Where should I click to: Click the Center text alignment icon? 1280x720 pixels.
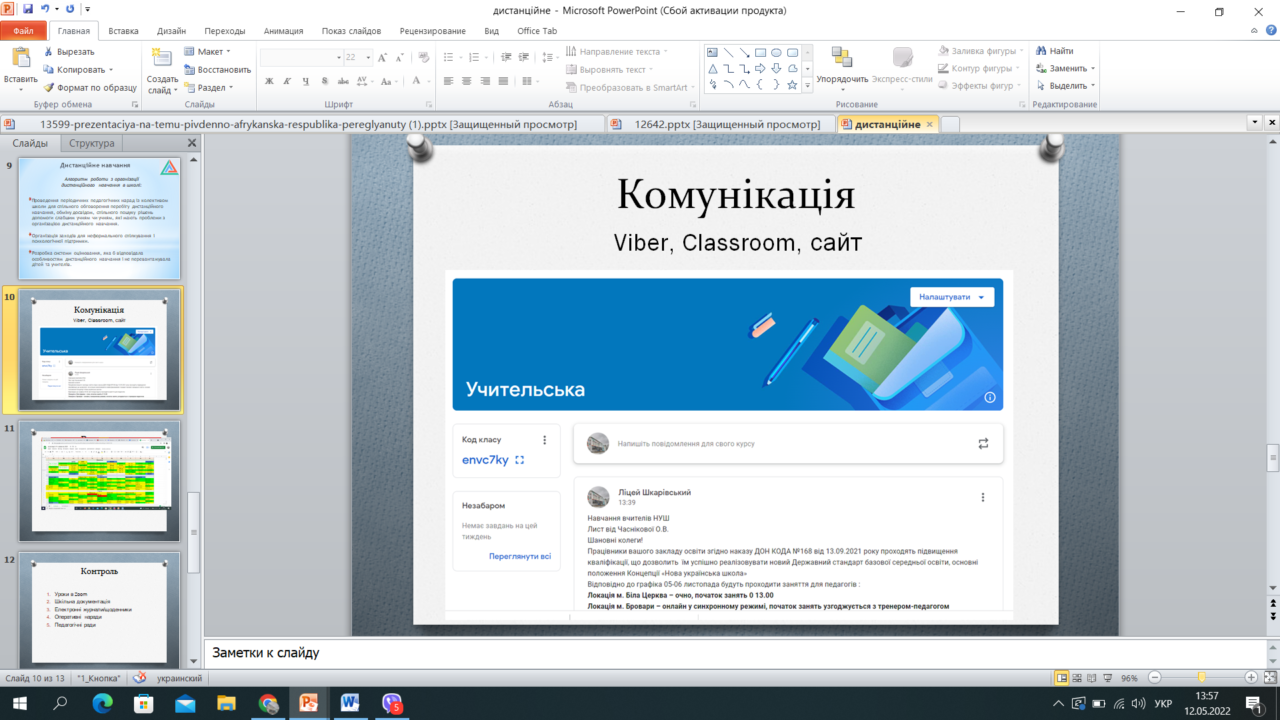point(465,81)
